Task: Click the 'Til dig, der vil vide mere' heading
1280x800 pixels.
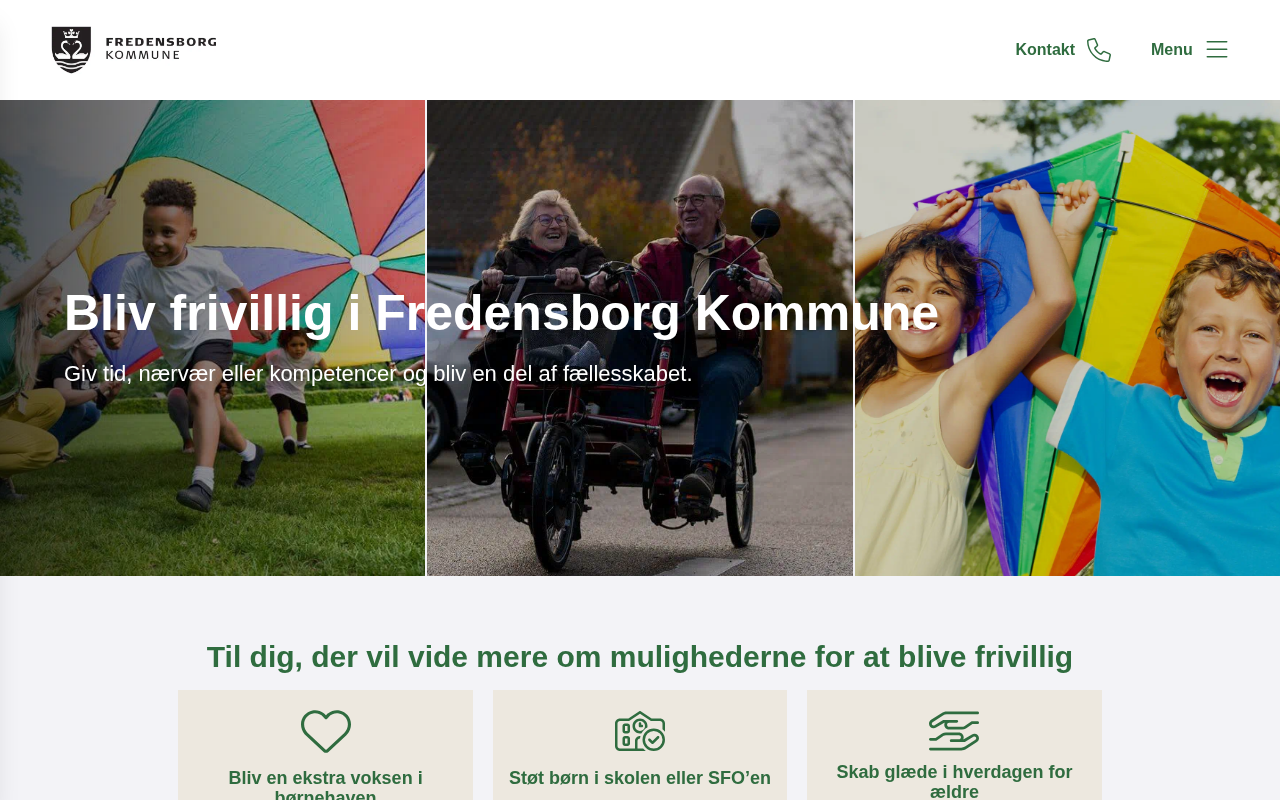Action: pos(640,657)
